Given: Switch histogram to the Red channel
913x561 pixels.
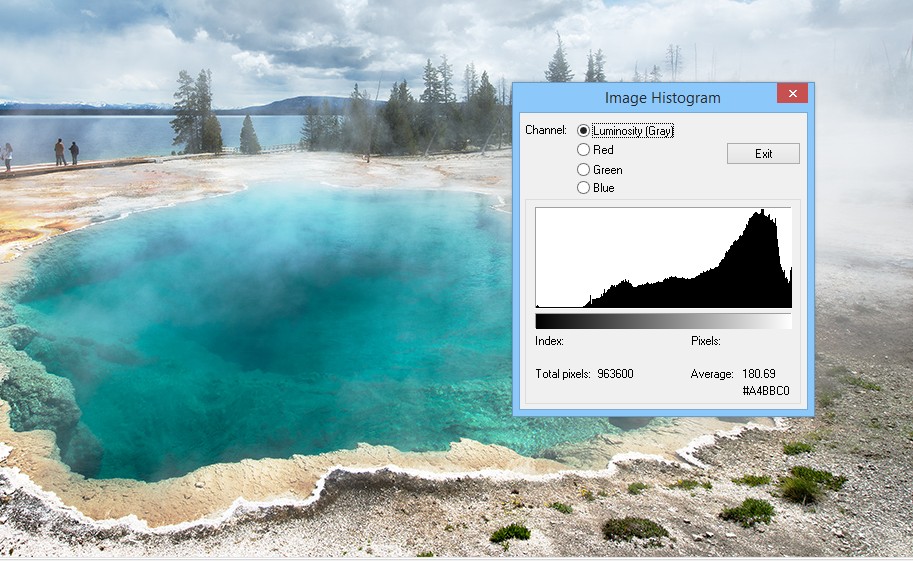Looking at the screenshot, I should coord(583,150).
